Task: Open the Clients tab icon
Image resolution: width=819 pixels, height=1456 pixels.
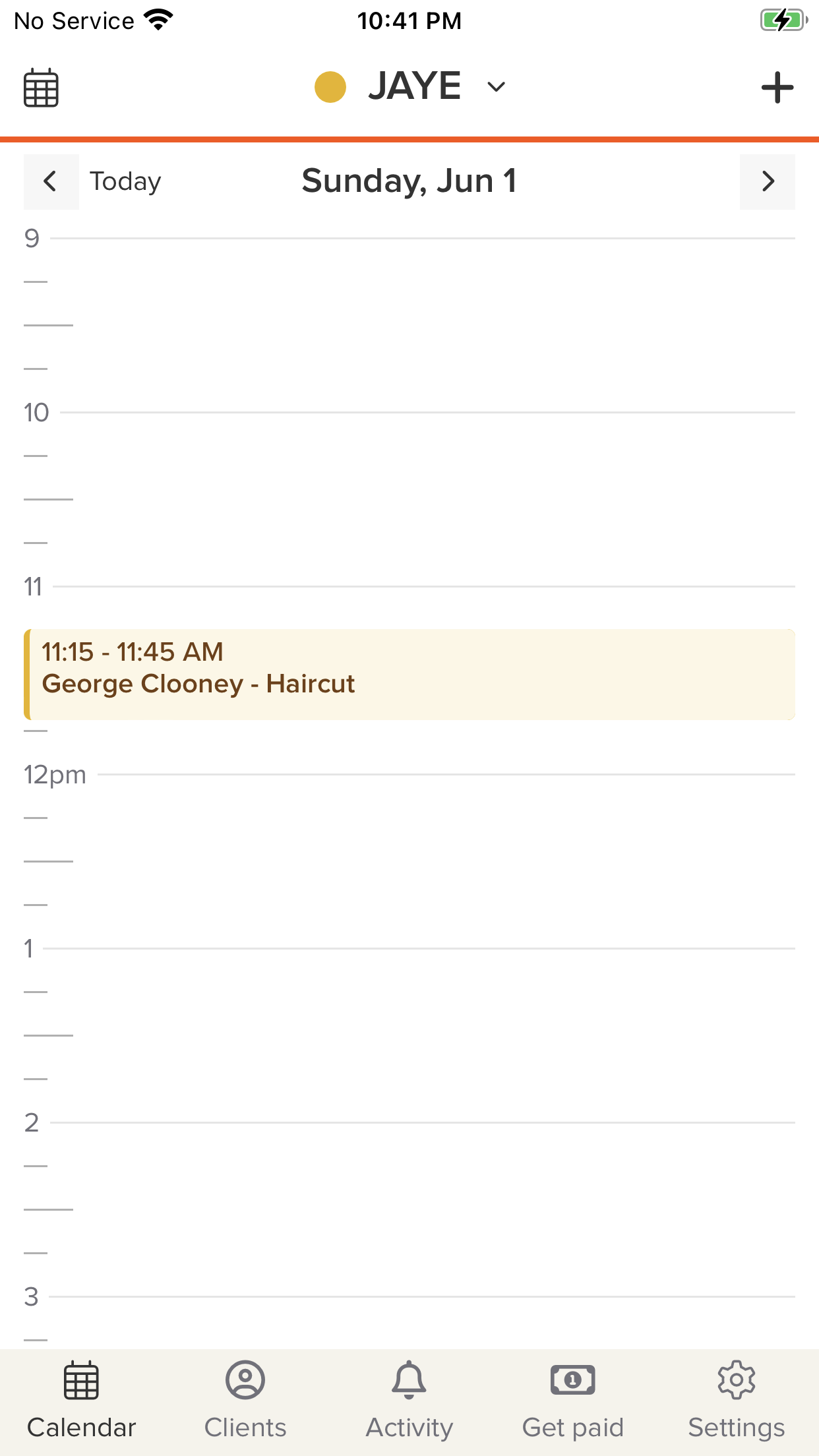Action: pyautogui.click(x=245, y=1380)
